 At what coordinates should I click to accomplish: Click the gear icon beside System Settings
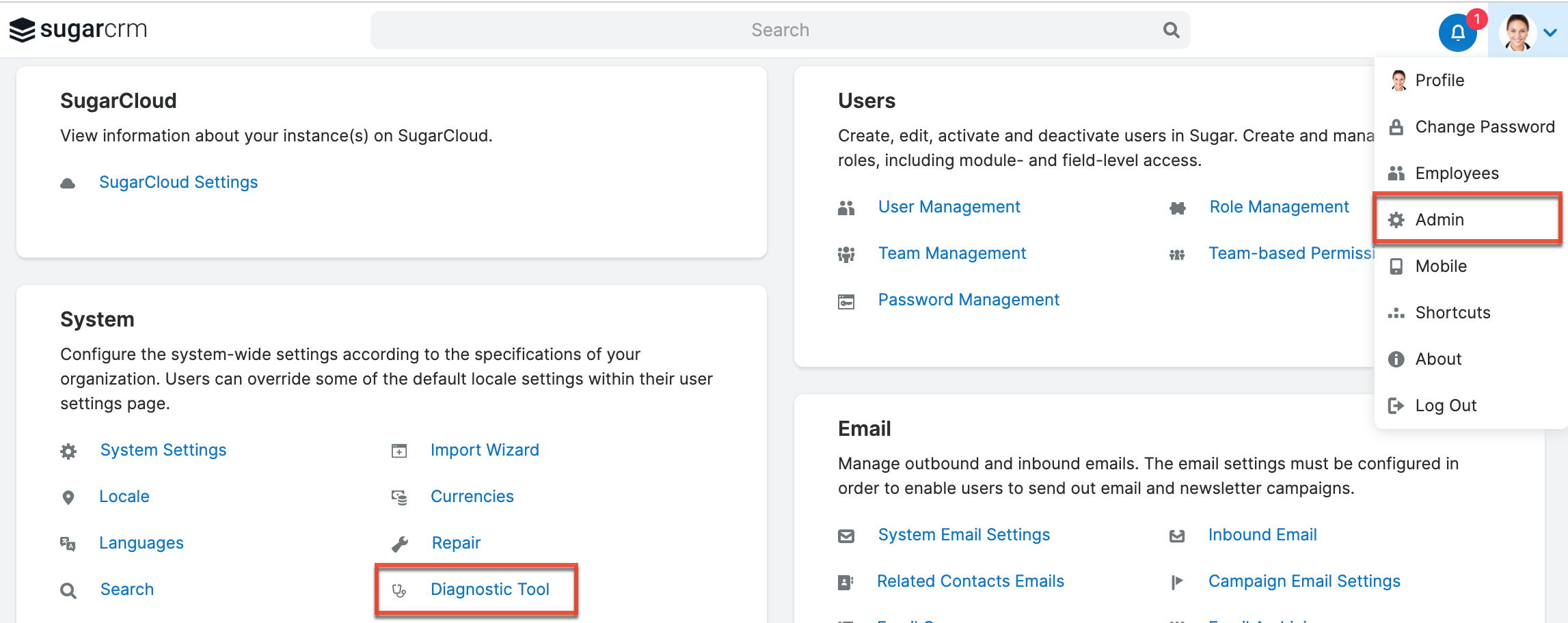(68, 451)
